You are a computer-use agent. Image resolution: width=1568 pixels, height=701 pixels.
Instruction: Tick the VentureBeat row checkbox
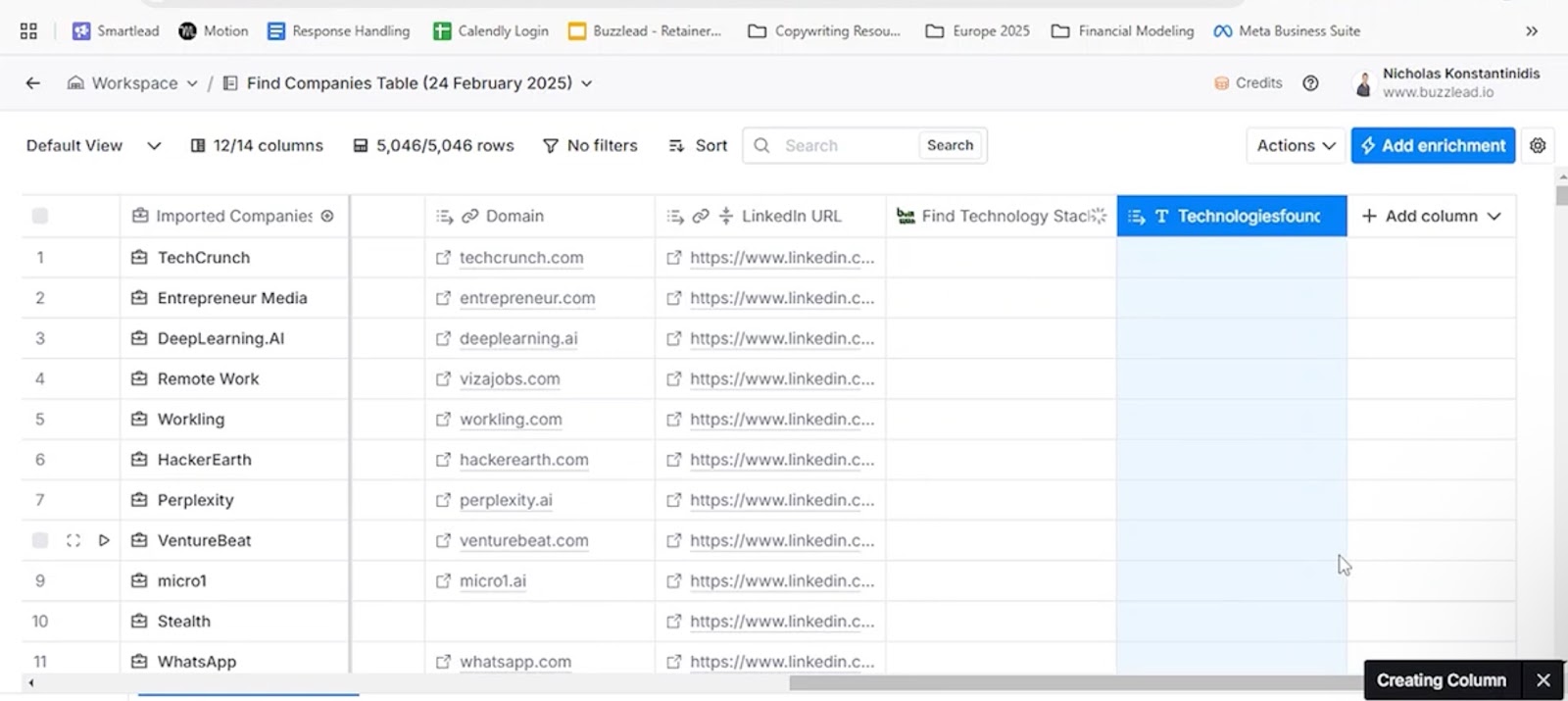point(40,540)
